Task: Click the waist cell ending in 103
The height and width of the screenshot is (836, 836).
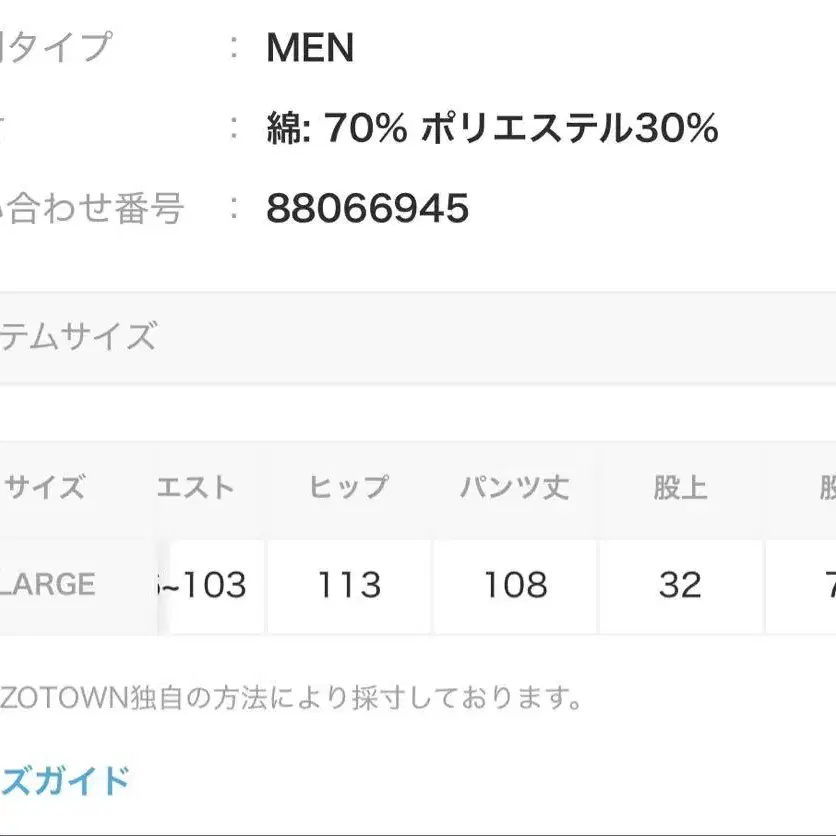Action: (203, 585)
